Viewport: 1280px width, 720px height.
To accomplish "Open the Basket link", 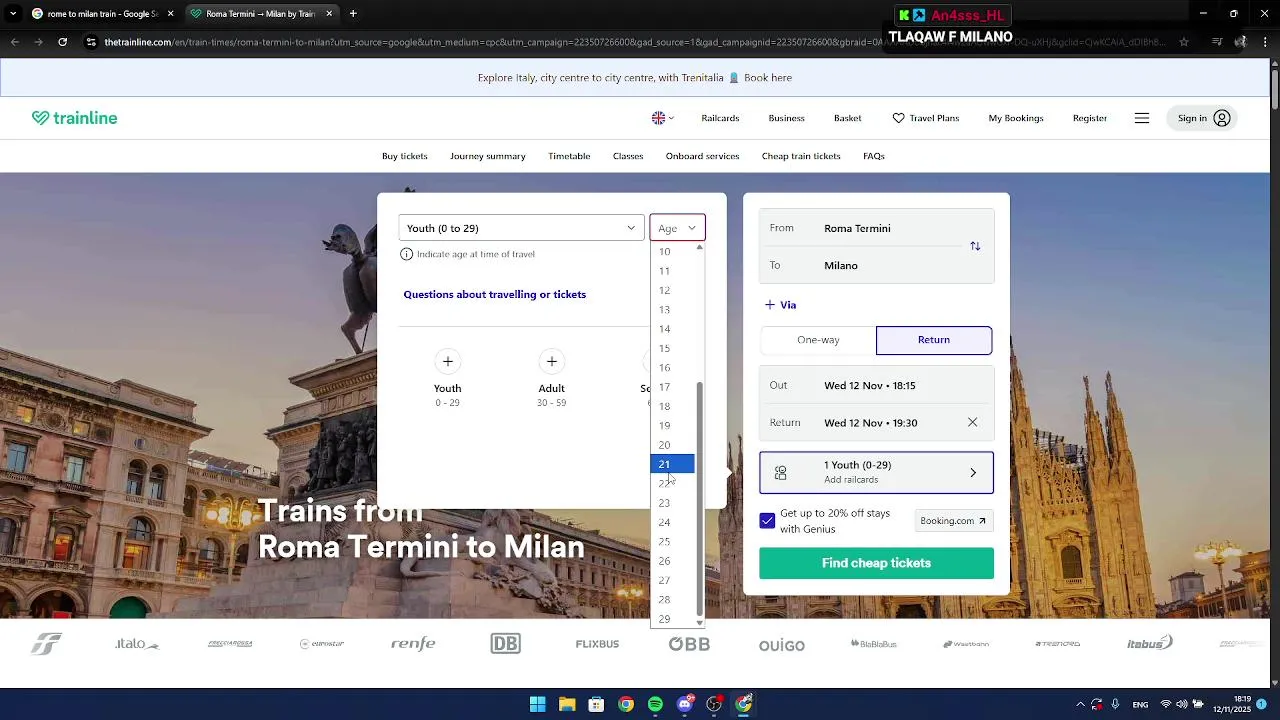I will click(x=847, y=118).
